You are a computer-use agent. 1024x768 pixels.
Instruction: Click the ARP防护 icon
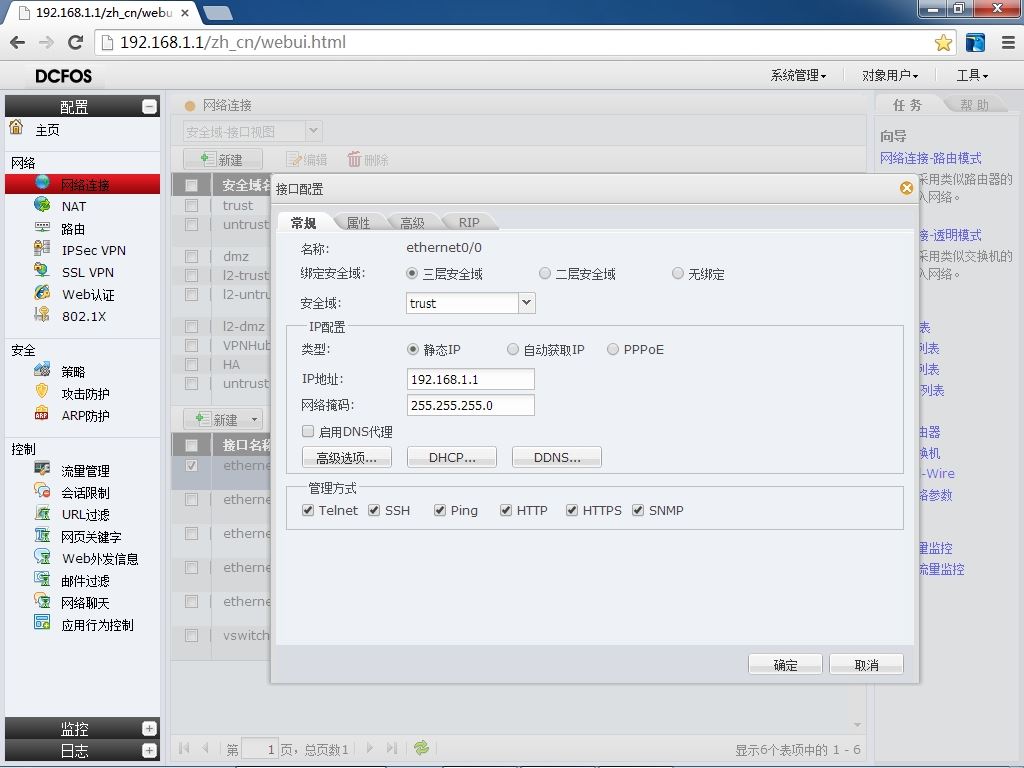(42, 413)
